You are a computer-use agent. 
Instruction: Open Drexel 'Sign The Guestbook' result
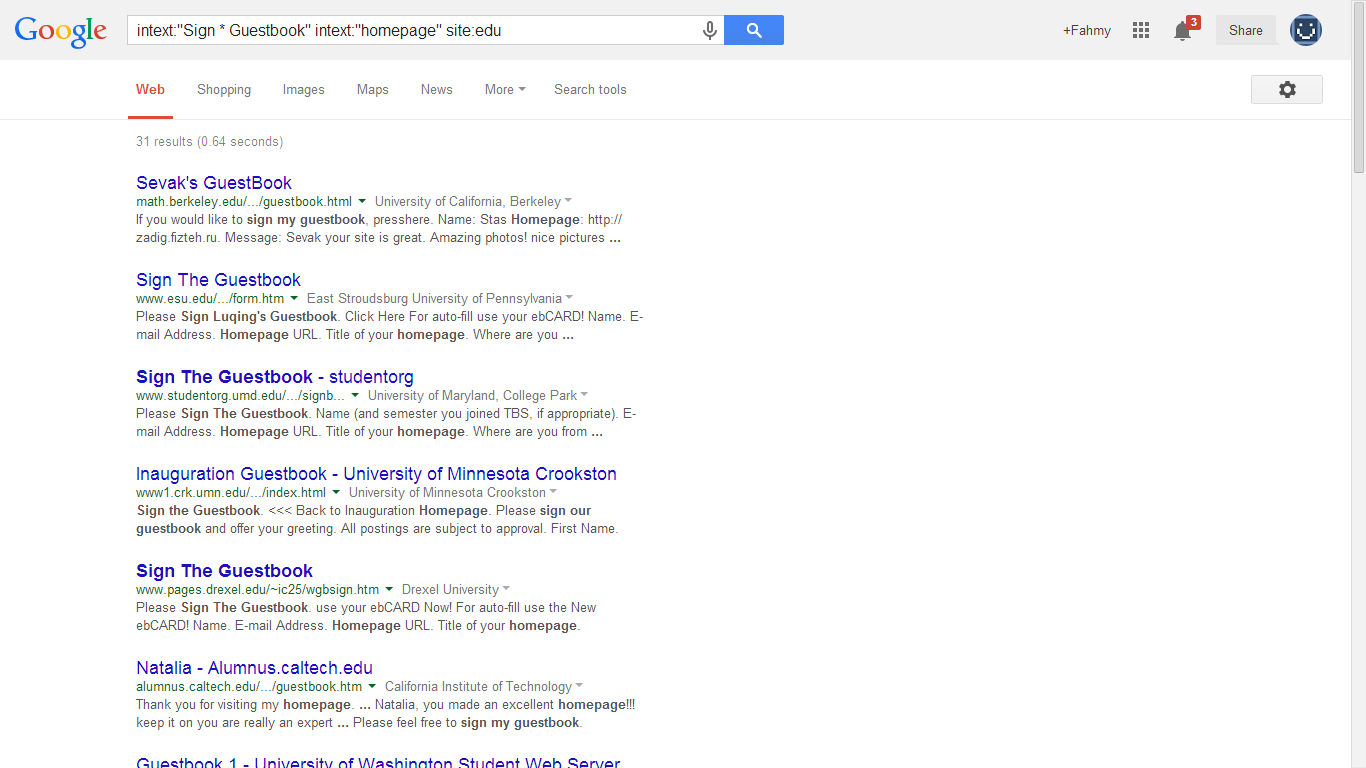click(x=224, y=570)
